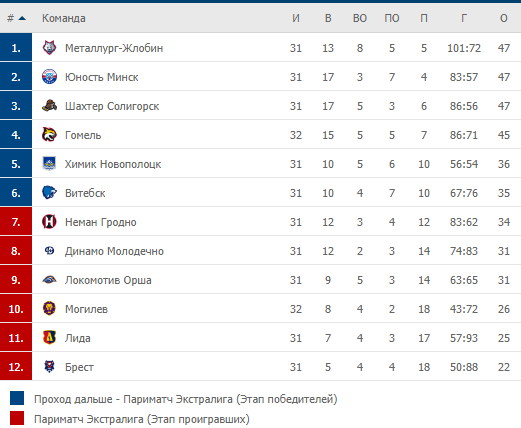521x428 pixels.
Task: Click the Металлург-Жлобин team logo
Action: [x=49, y=47]
